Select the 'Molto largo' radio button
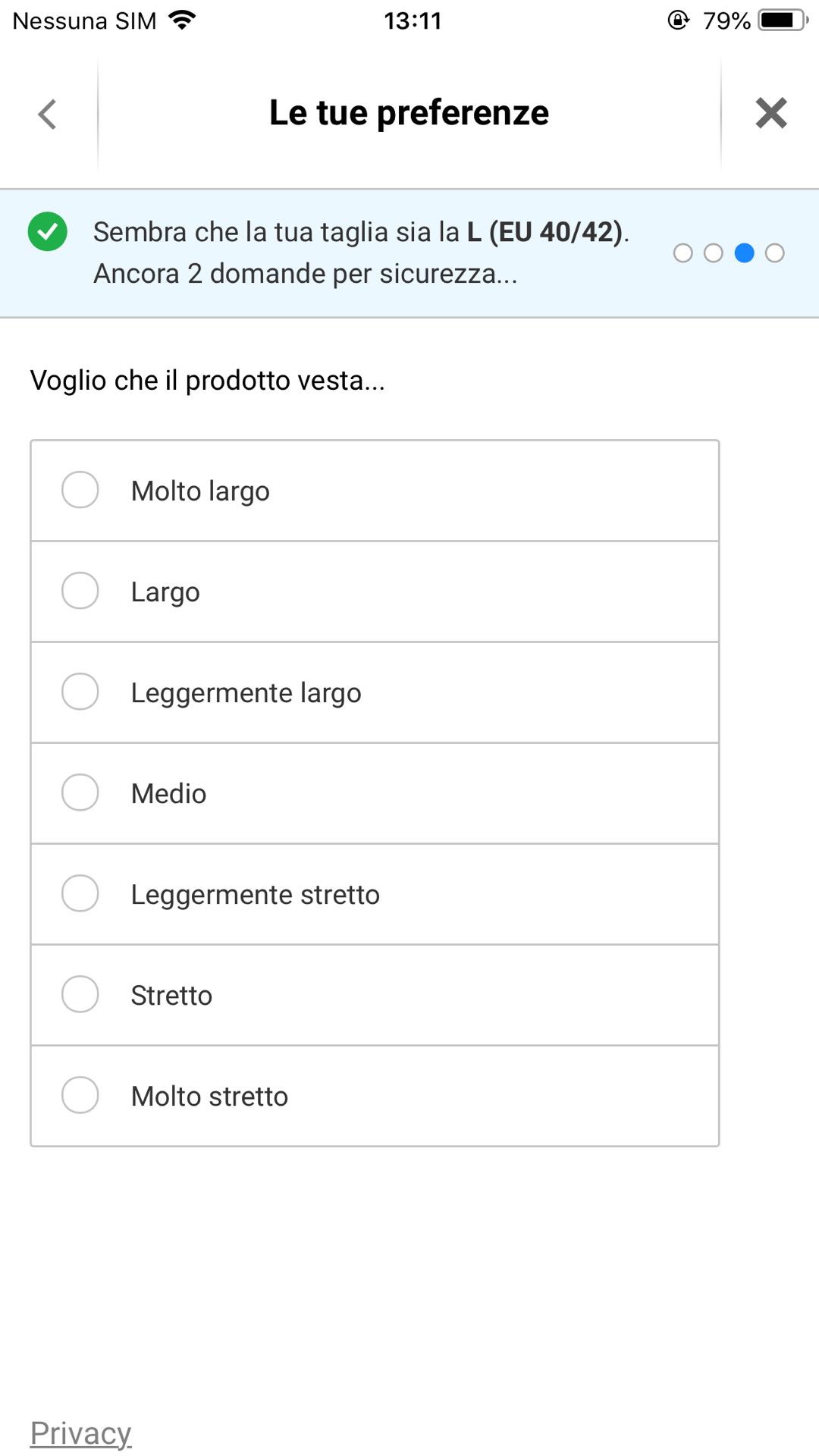The image size is (819, 1456). pos(80,490)
